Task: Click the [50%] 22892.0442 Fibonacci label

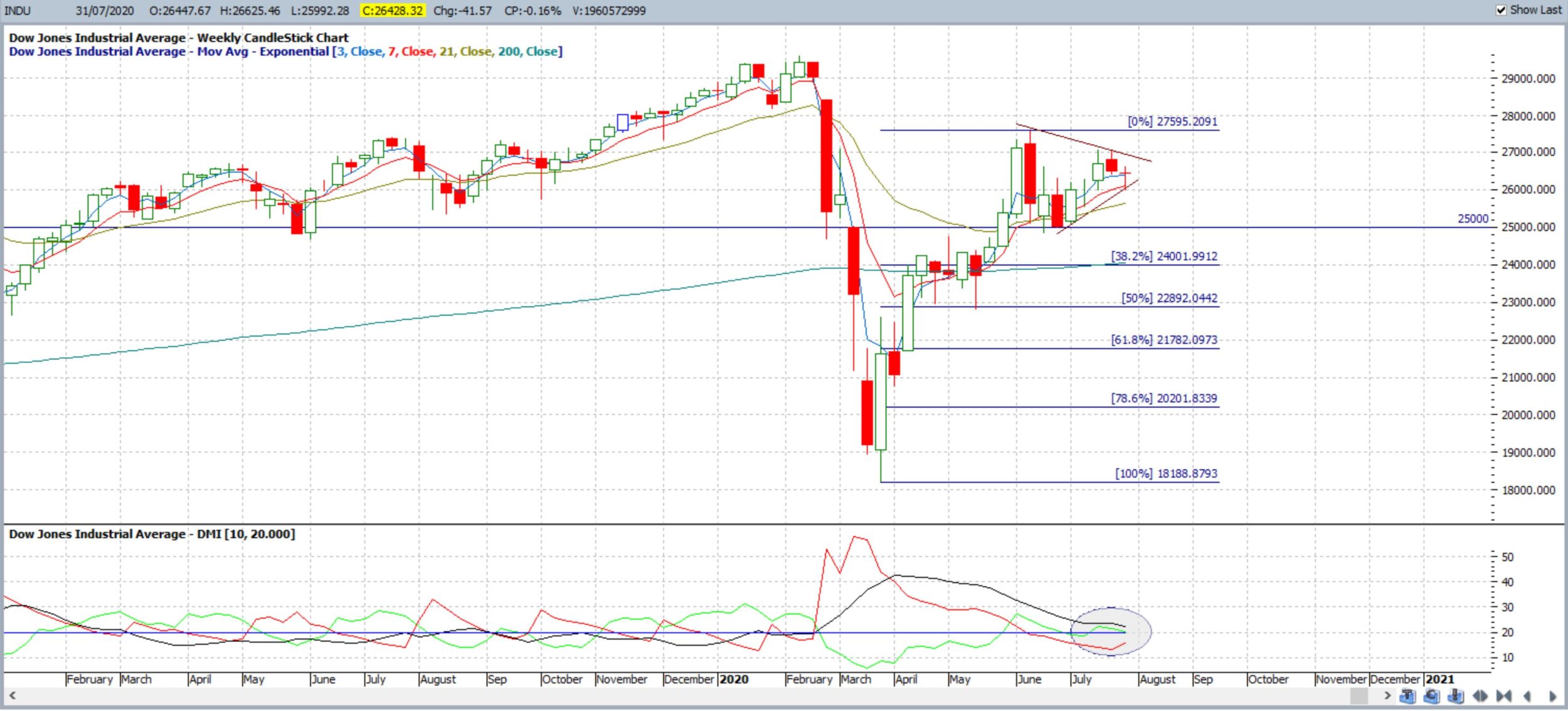Action: pos(1169,298)
